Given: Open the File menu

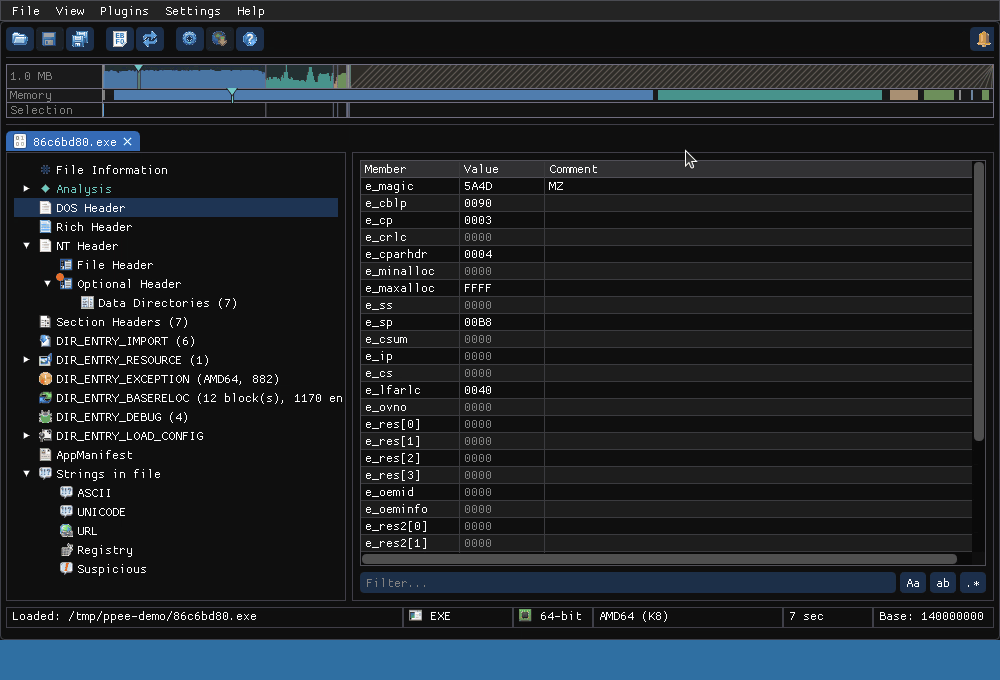Looking at the screenshot, I should (x=26, y=11).
